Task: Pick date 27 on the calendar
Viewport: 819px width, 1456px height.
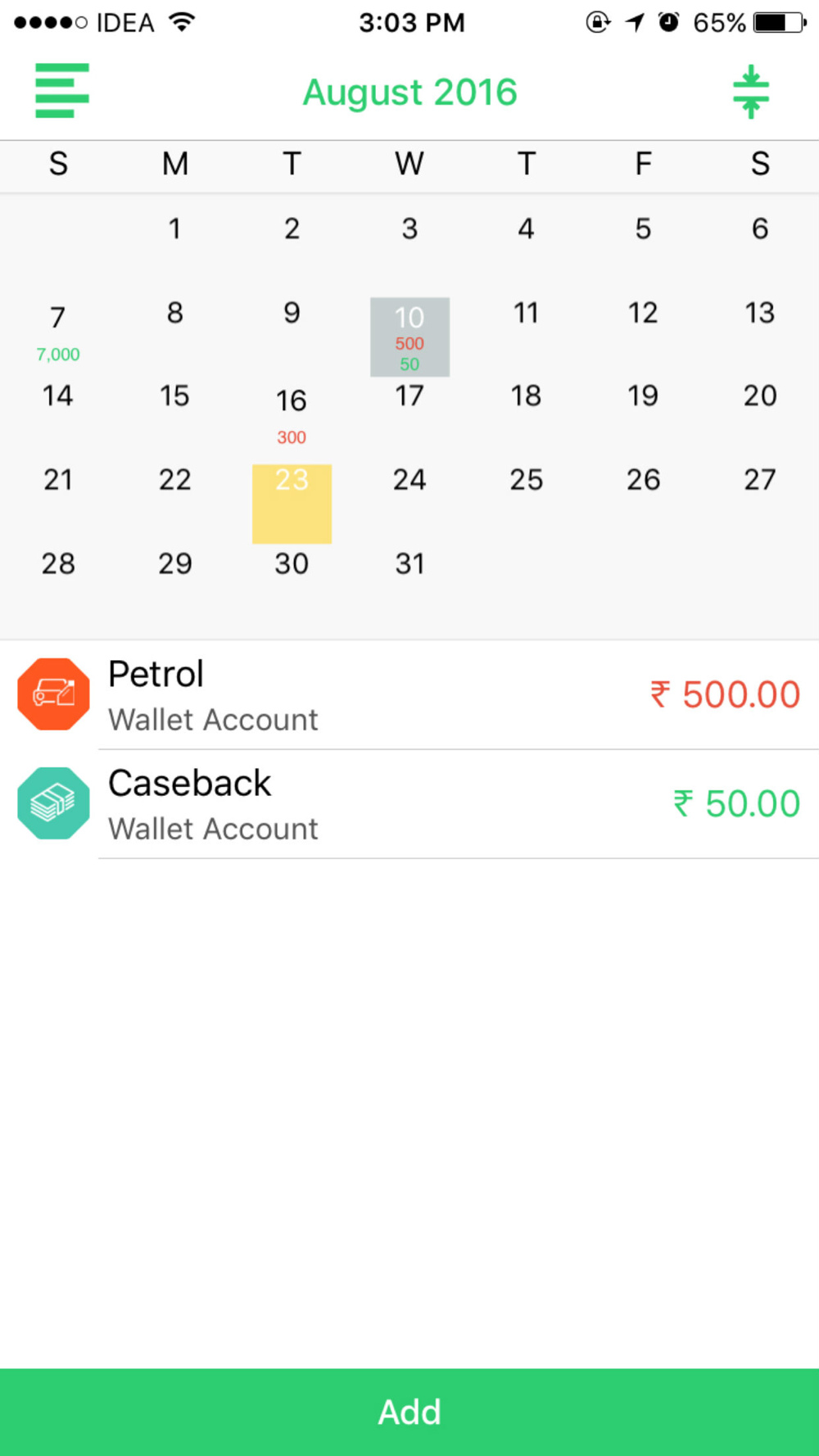Action: 760,480
